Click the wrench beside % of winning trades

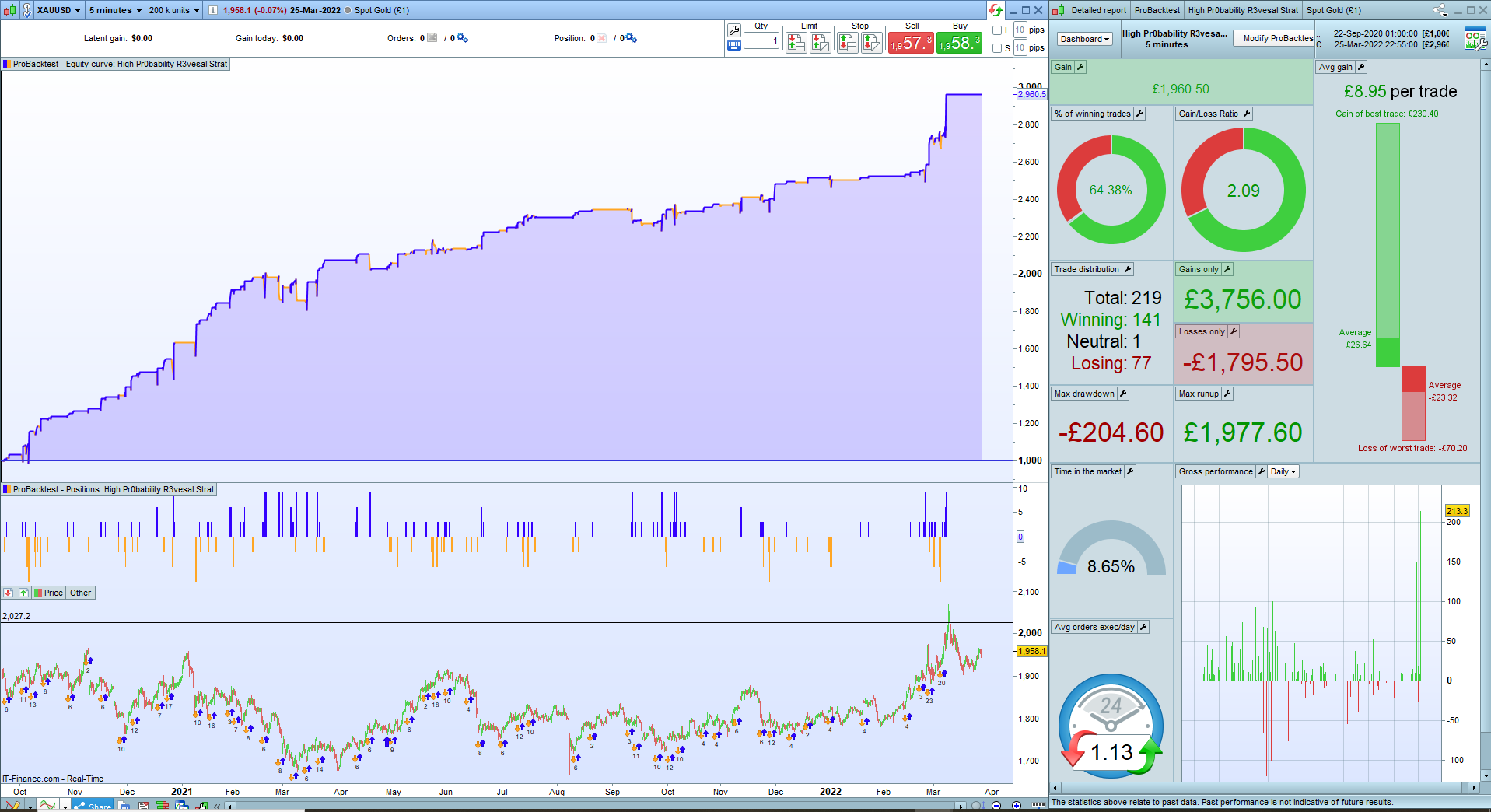pos(1139,114)
